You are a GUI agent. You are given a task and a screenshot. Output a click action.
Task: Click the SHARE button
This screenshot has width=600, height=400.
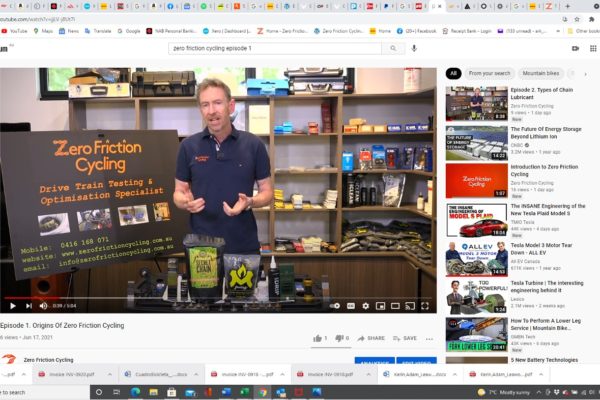(371, 338)
